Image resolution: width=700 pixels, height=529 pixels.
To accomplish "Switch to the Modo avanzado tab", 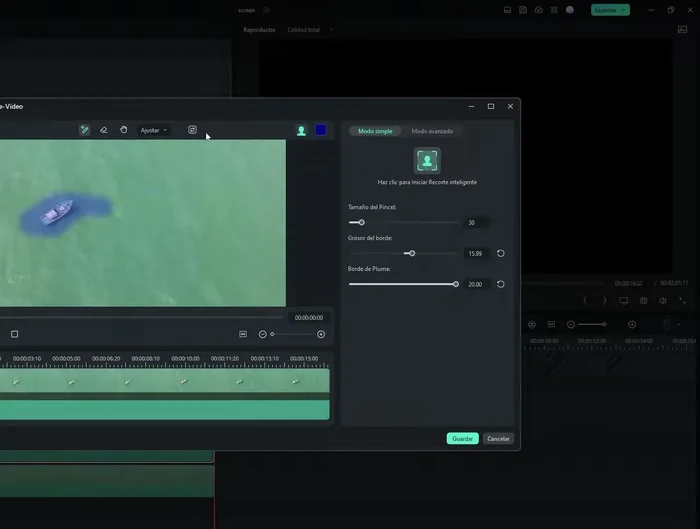I will (432, 131).
